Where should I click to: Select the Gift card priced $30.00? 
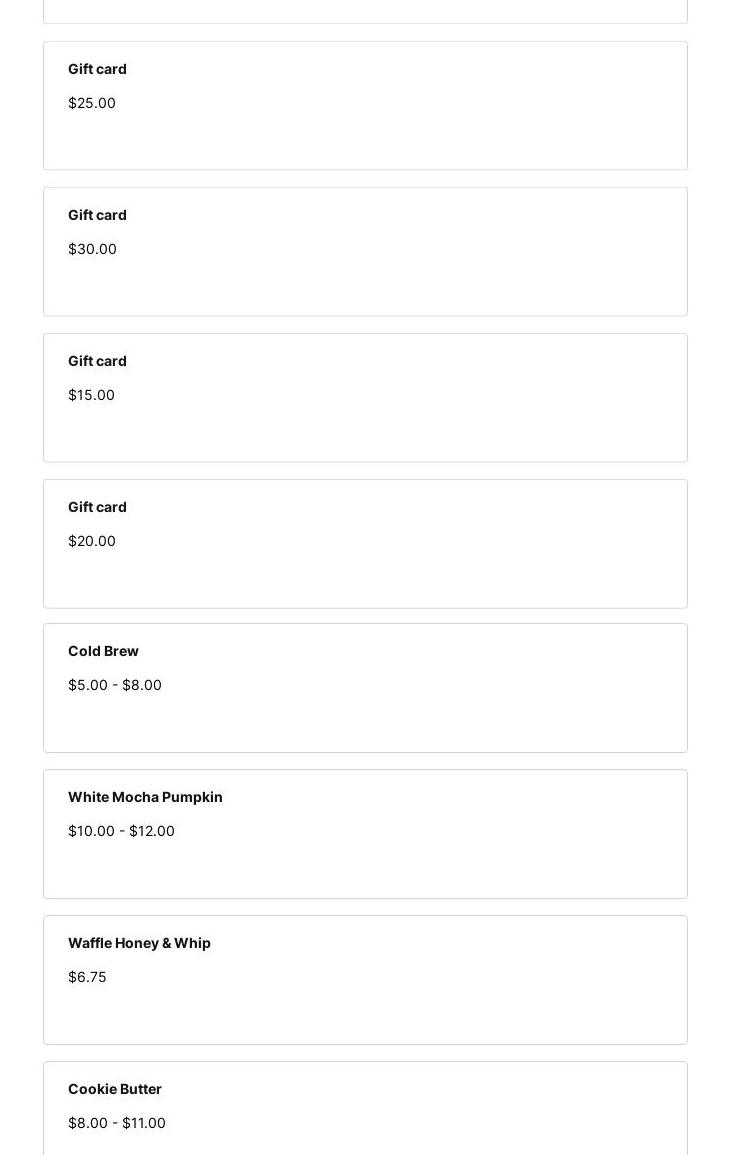(97, 215)
